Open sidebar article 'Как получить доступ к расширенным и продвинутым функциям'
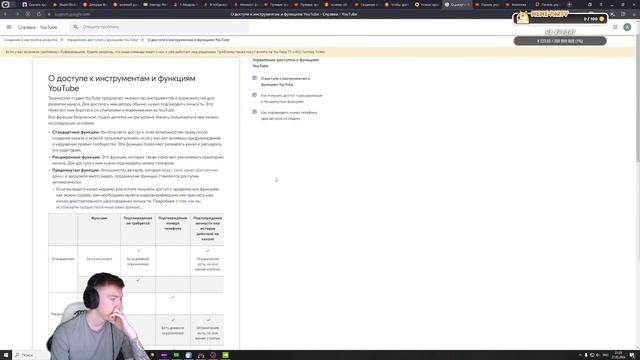This screenshot has width=640, height=360. click(x=291, y=98)
